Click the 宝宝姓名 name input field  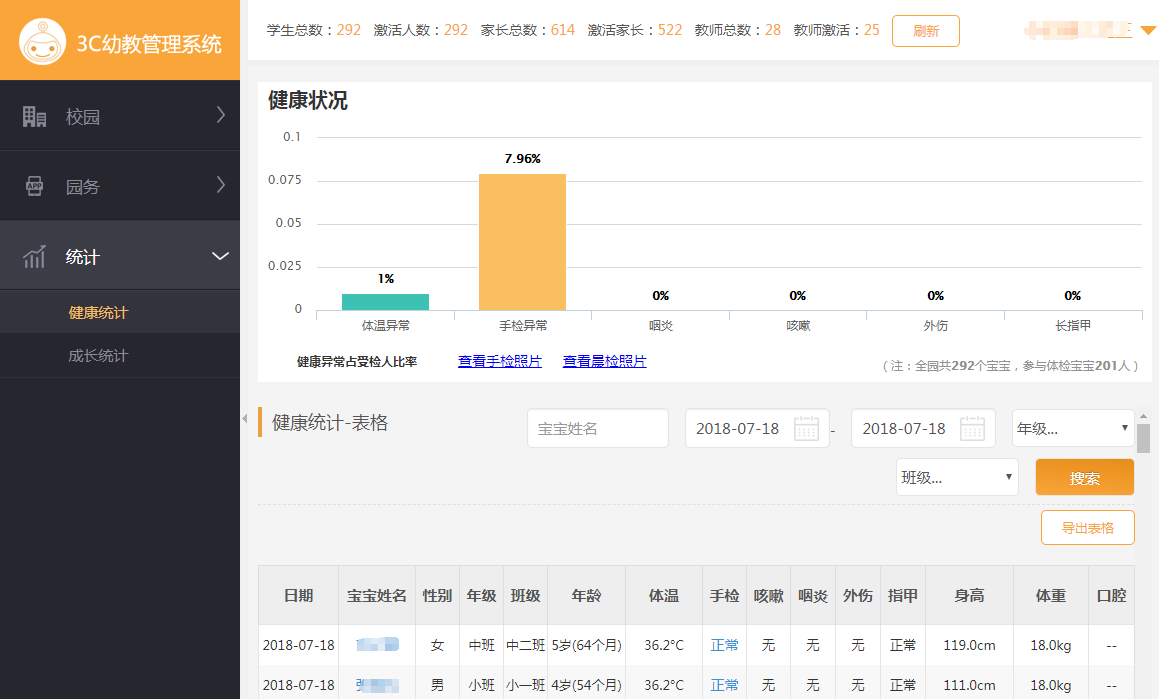597,428
